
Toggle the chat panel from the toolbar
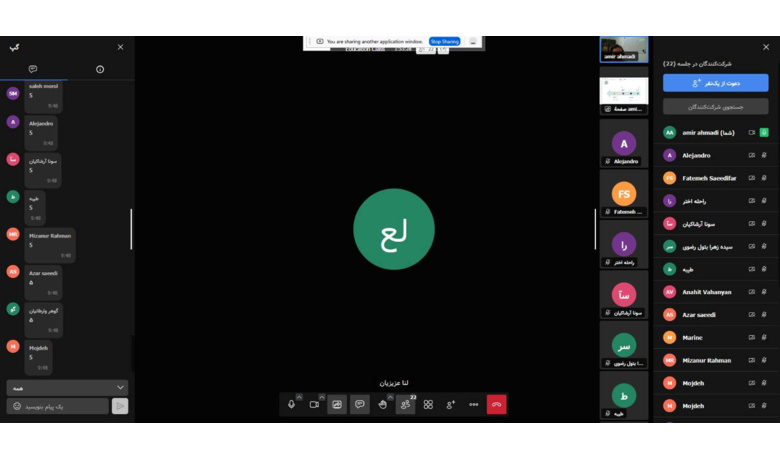point(360,404)
